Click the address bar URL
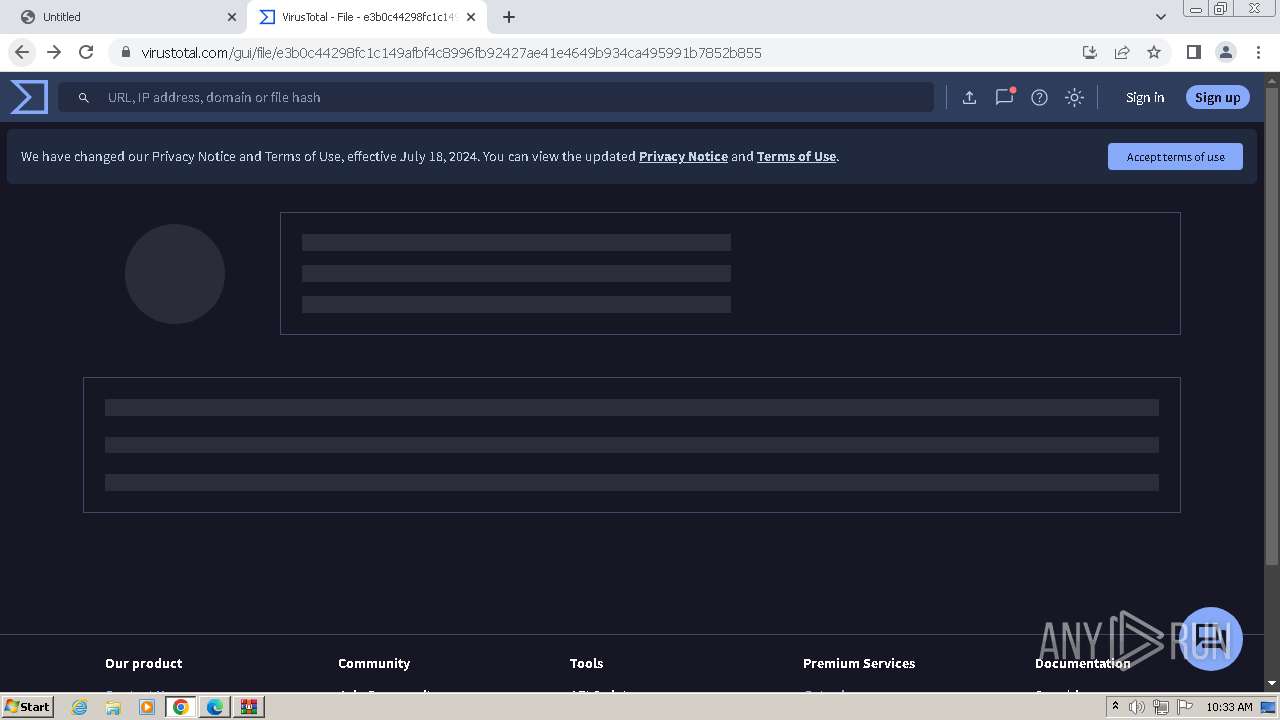The width and height of the screenshot is (1280, 720). (451, 53)
